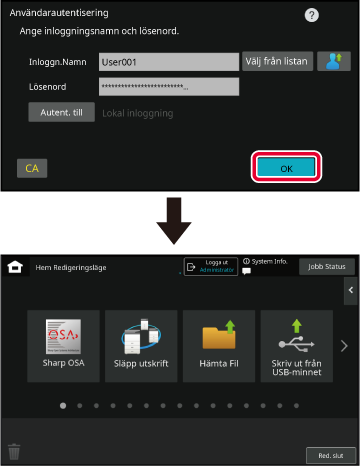Click the Välj från listan button
The width and height of the screenshot is (360, 466).
[x=277, y=61]
